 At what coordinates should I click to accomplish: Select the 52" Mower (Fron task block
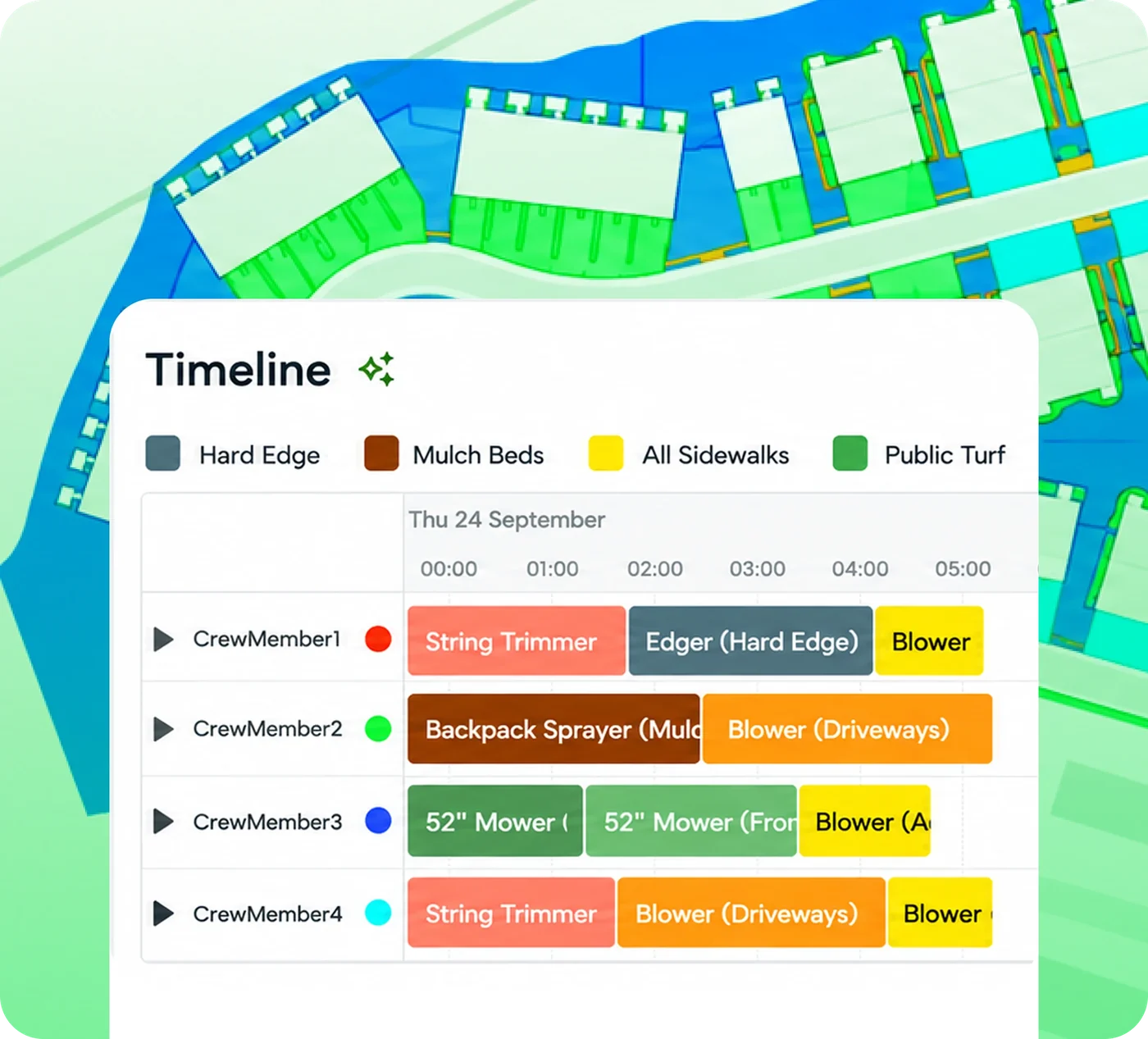pos(691,821)
